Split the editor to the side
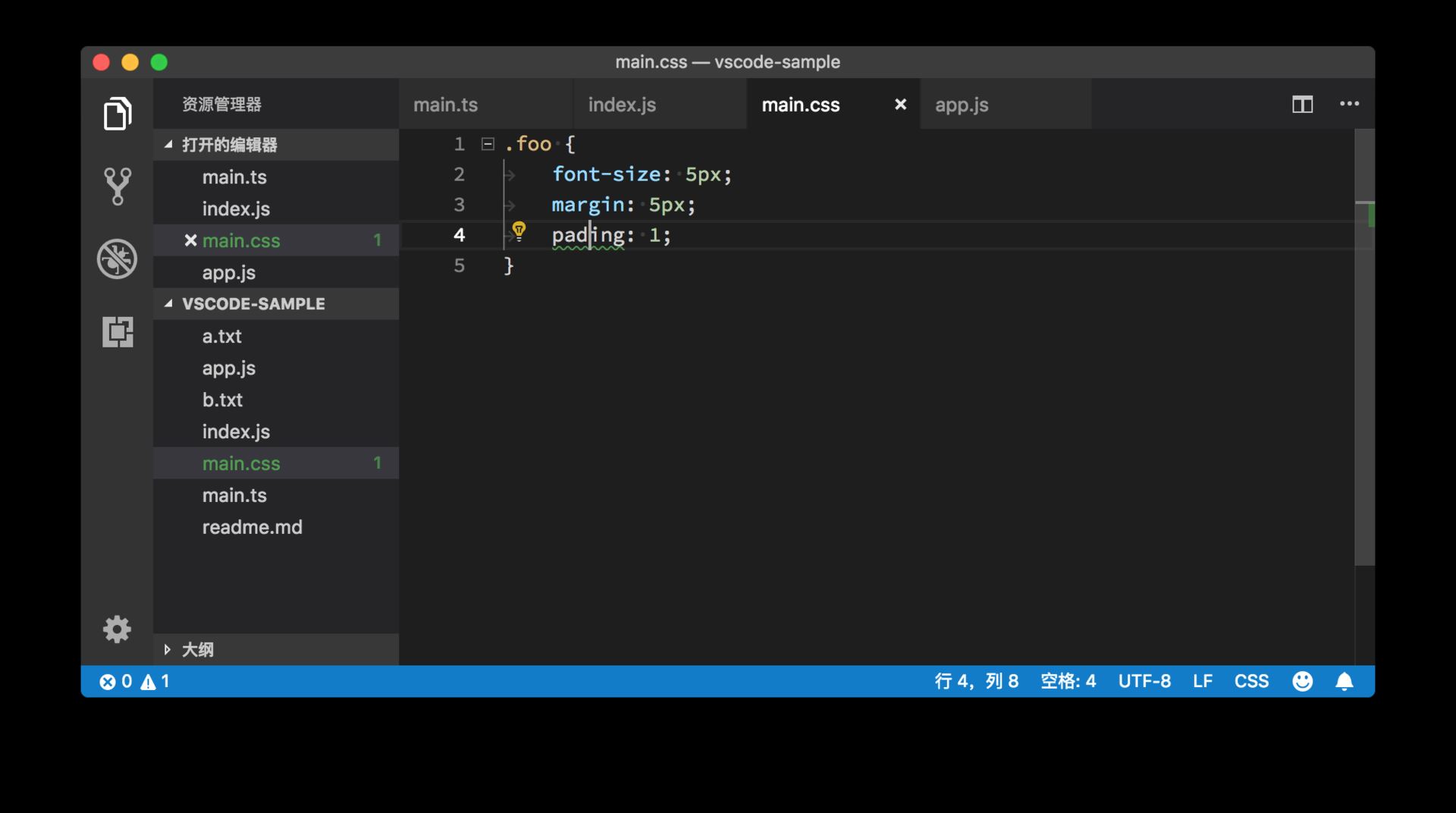 (1302, 105)
